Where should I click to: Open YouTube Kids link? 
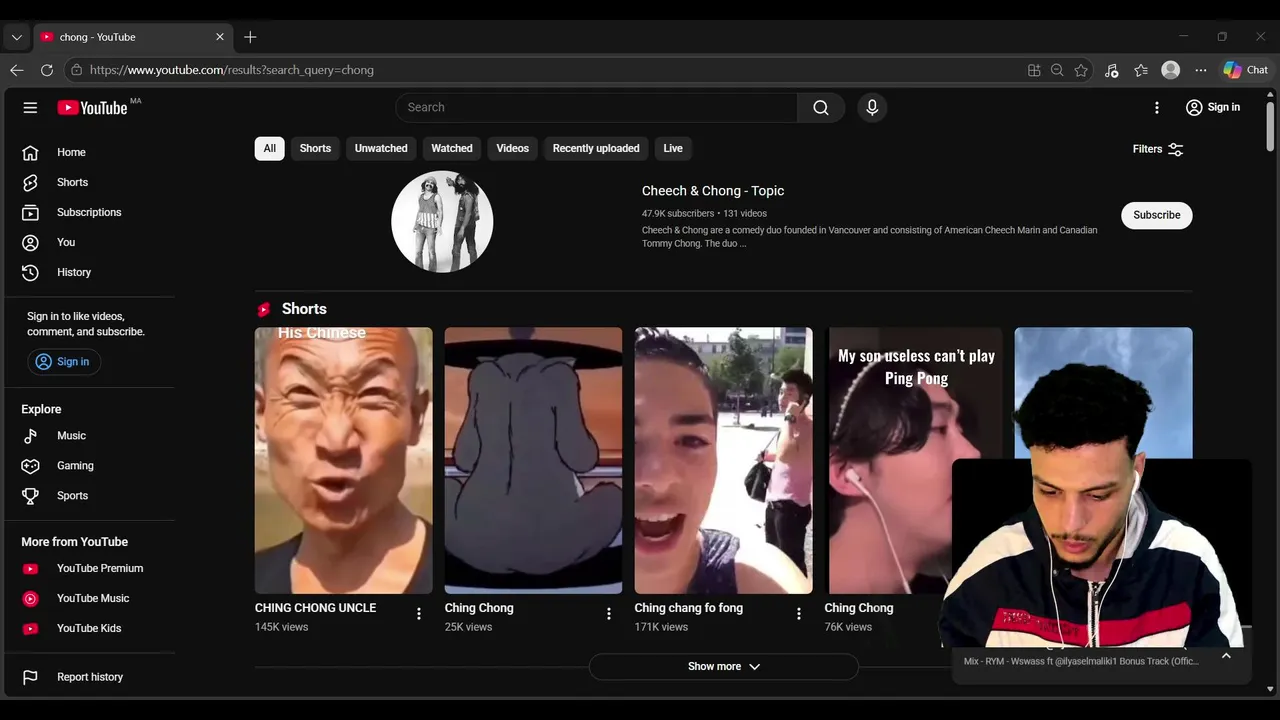[x=90, y=628]
